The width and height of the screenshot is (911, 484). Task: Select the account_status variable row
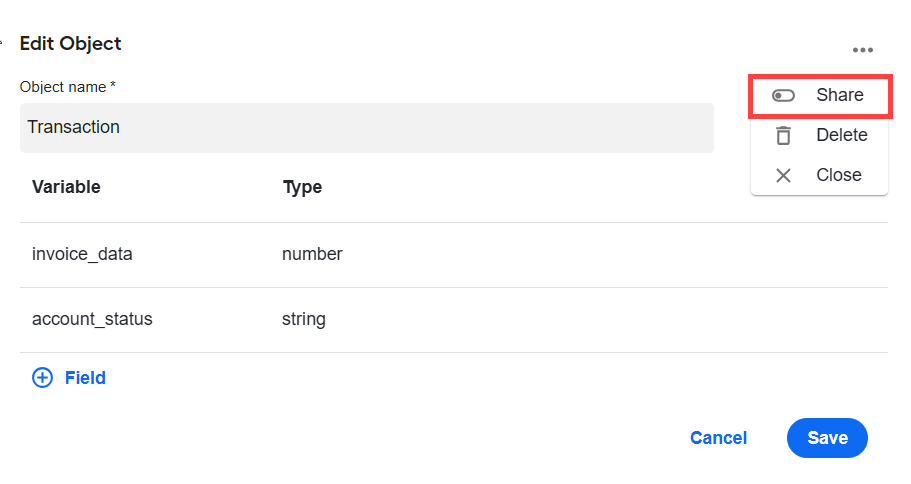[x=454, y=320]
